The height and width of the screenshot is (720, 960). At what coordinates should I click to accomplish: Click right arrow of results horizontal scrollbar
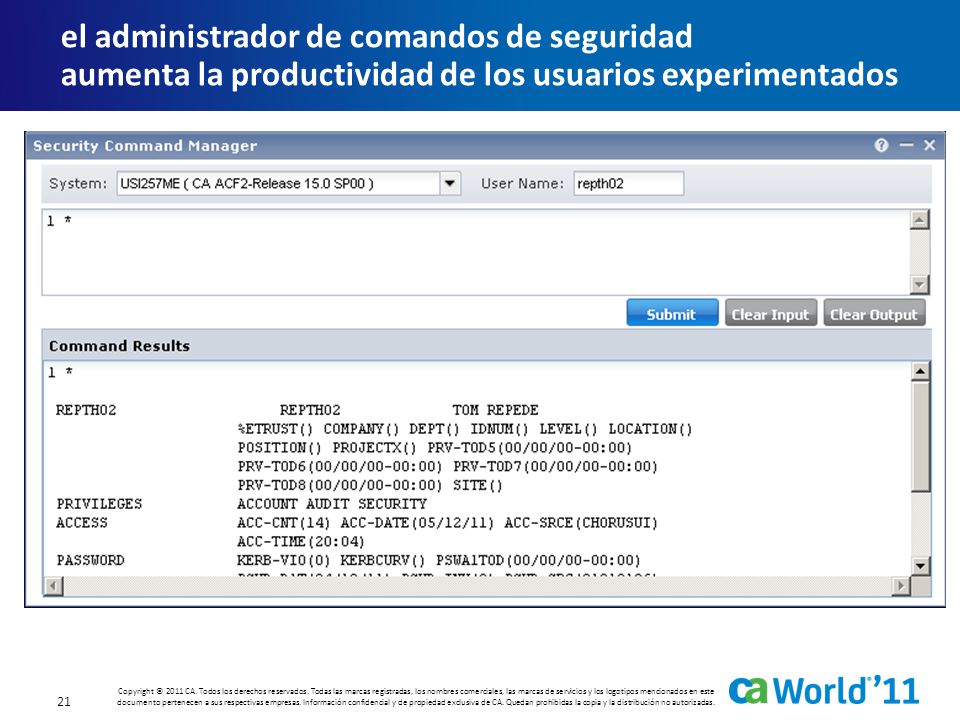[901, 586]
